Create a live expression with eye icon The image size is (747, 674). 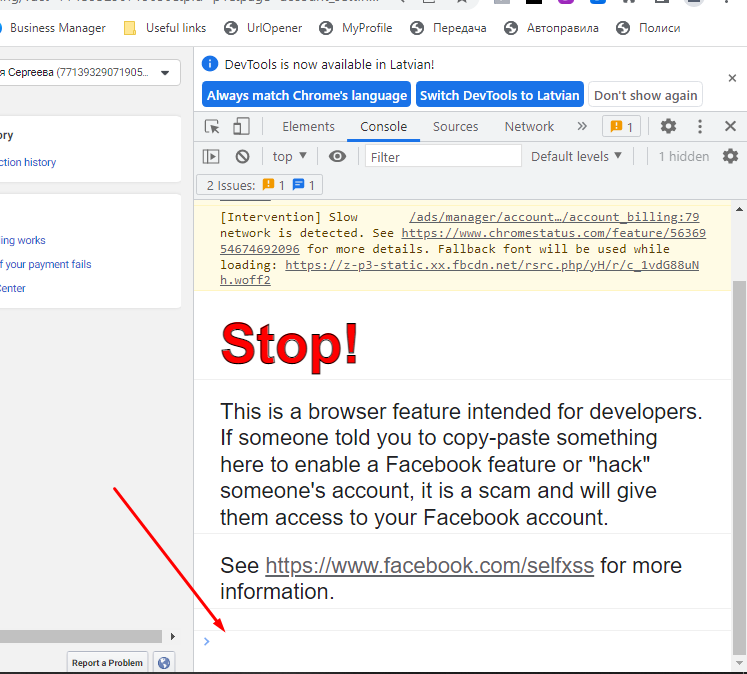(x=337, y=157)
